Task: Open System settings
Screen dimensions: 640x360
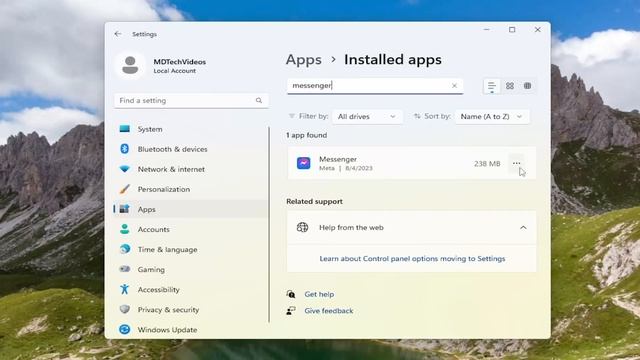Action: (191, 129)
